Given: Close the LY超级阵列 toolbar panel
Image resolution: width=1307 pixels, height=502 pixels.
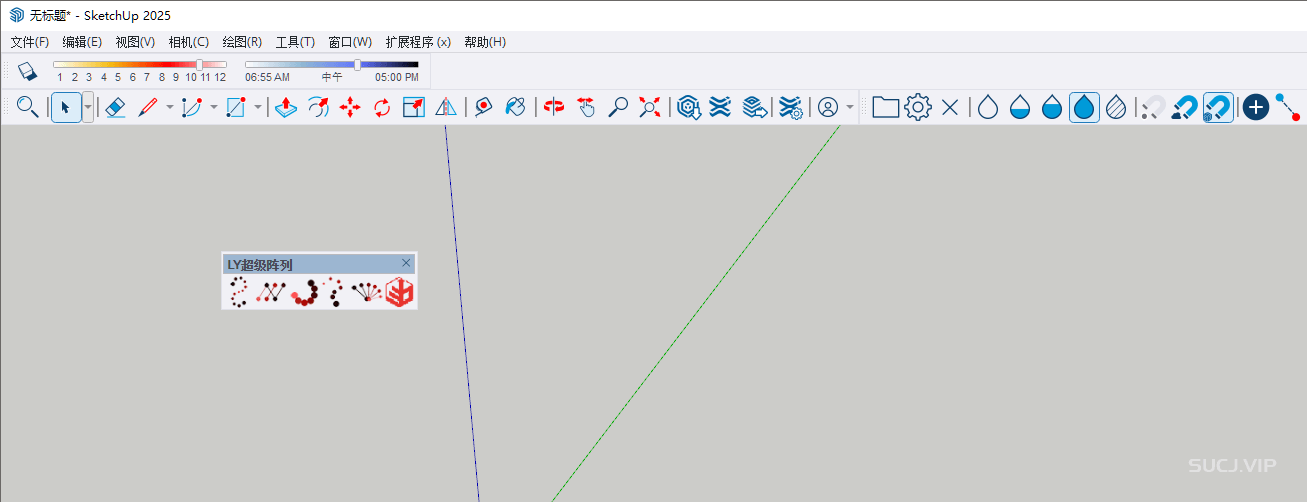Looking at the screenshot, I should pyautogui.click(x=406, y=263).
